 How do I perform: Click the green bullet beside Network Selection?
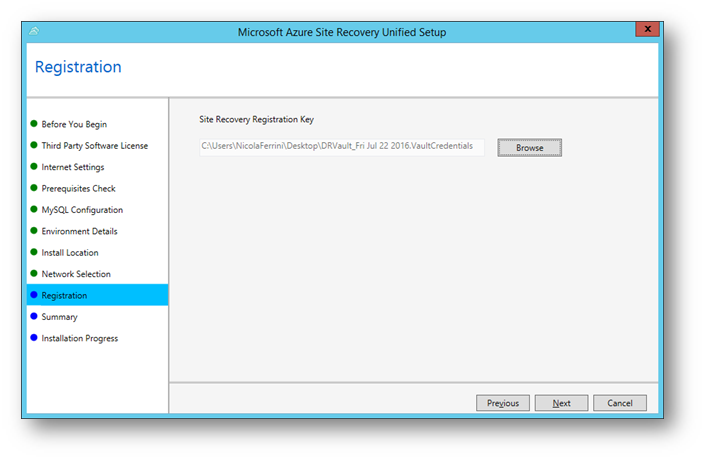pyautogui.click(x=34, y=274)
